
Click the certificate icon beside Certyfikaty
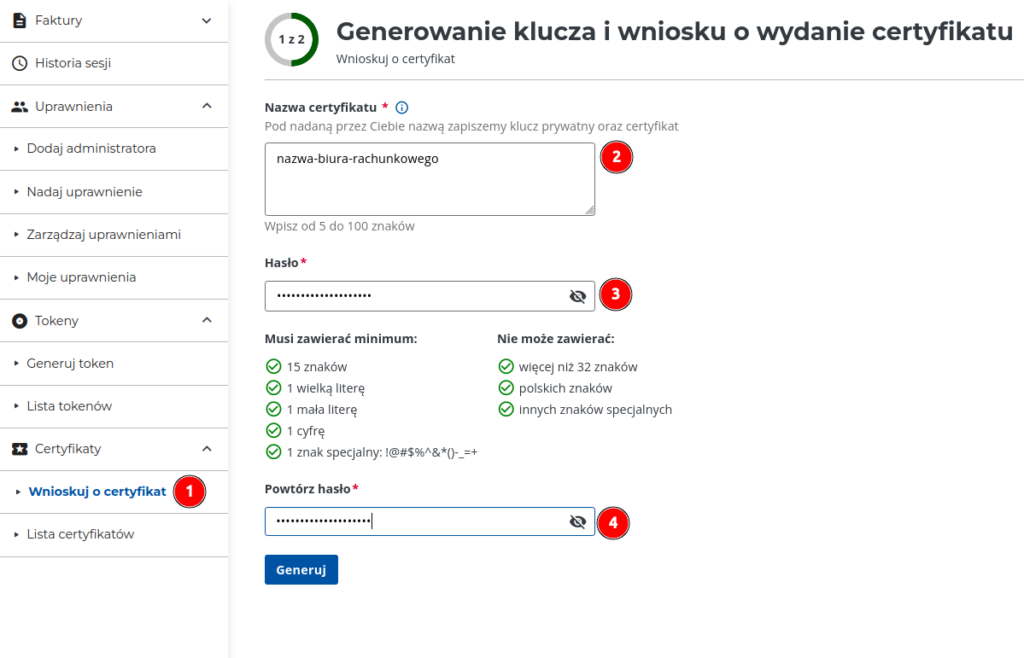point(19,449)
